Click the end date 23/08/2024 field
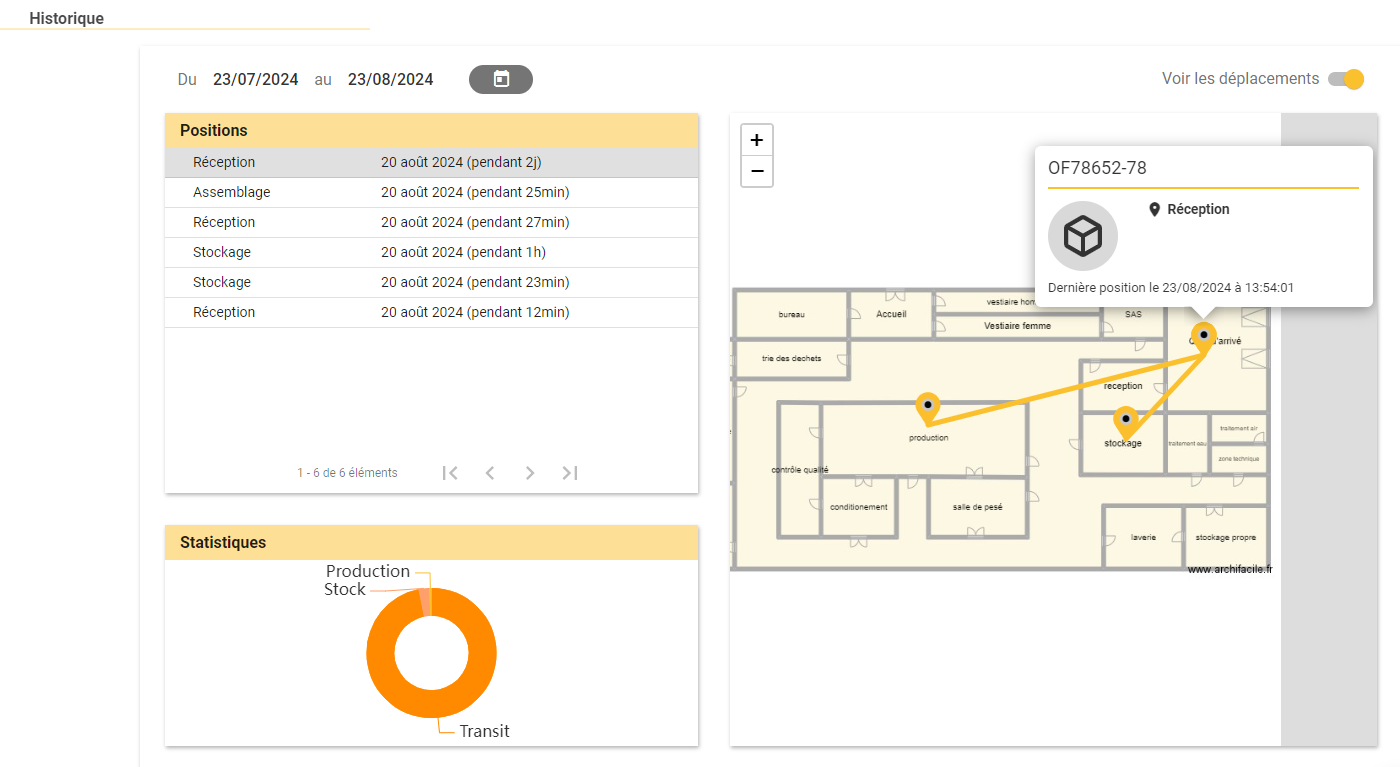This screenshot has height=767, width=1400. click(x=391, y=79)
